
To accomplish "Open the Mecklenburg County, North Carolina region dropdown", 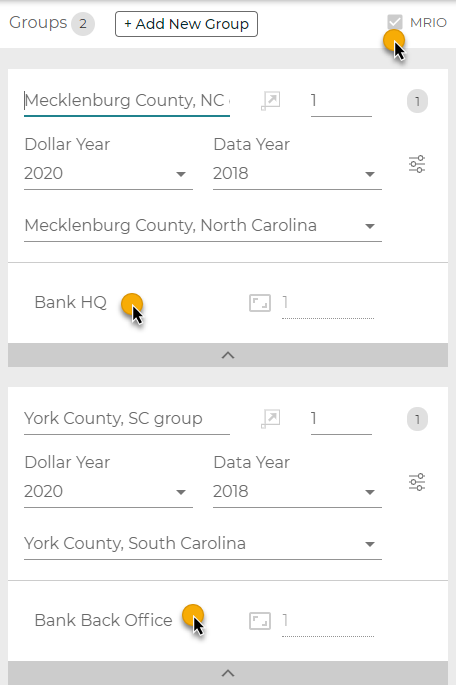I will (x=203, y=226).
